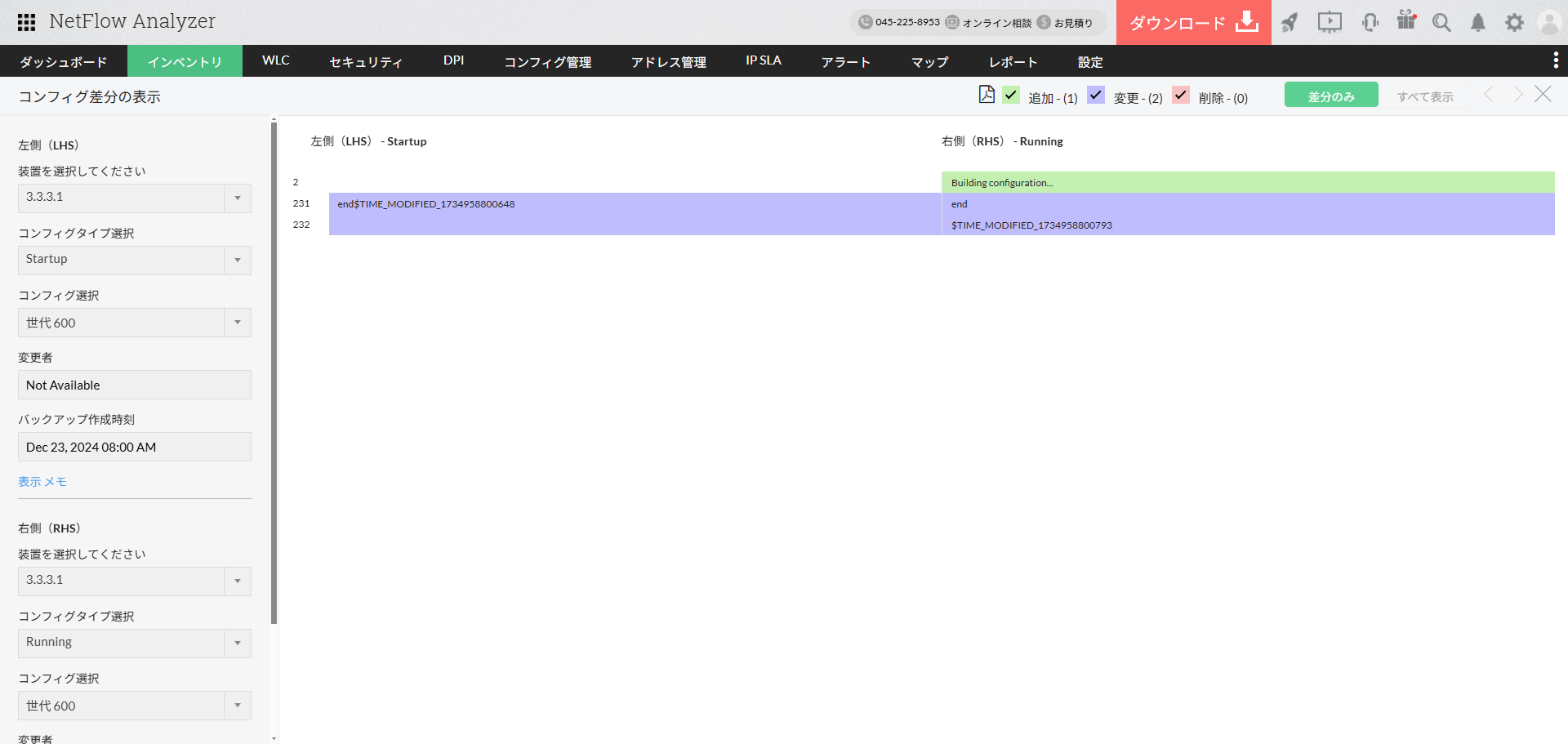Open the apps grid launcher icon
The height and width of the screenshot is (744, 1568).
pyautogui.click(x=26, y=22)
